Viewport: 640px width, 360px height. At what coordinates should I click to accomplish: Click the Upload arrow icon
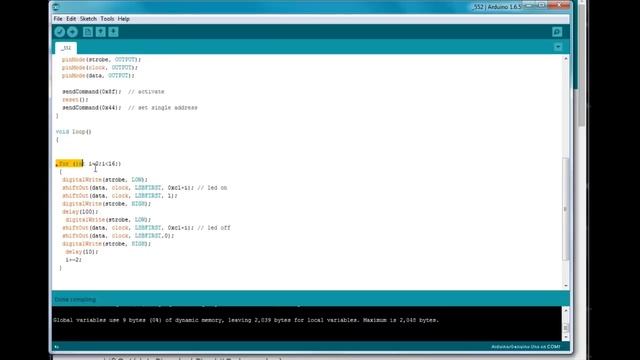(72, 32)
